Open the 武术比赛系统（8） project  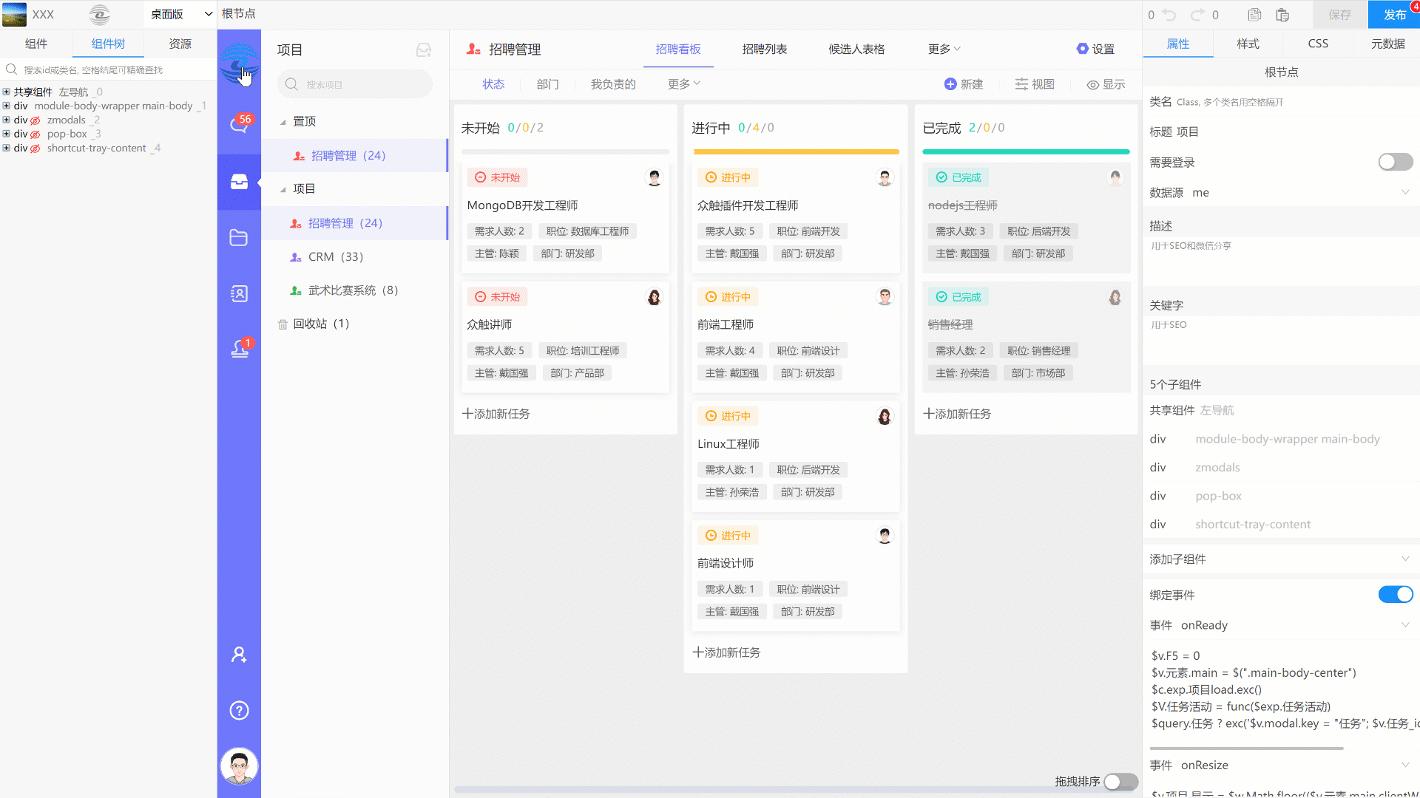tap(355, 290)
